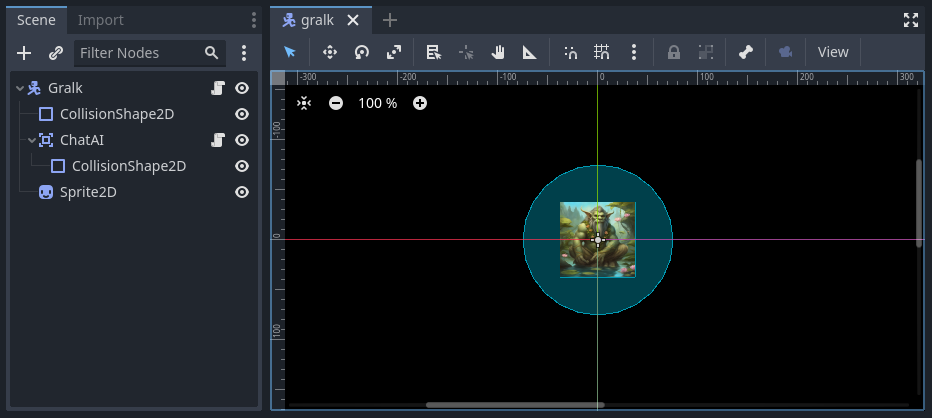The image size is (932, 418).
Task: Collapse the ChatAI node children
Action: coord(32,140)
